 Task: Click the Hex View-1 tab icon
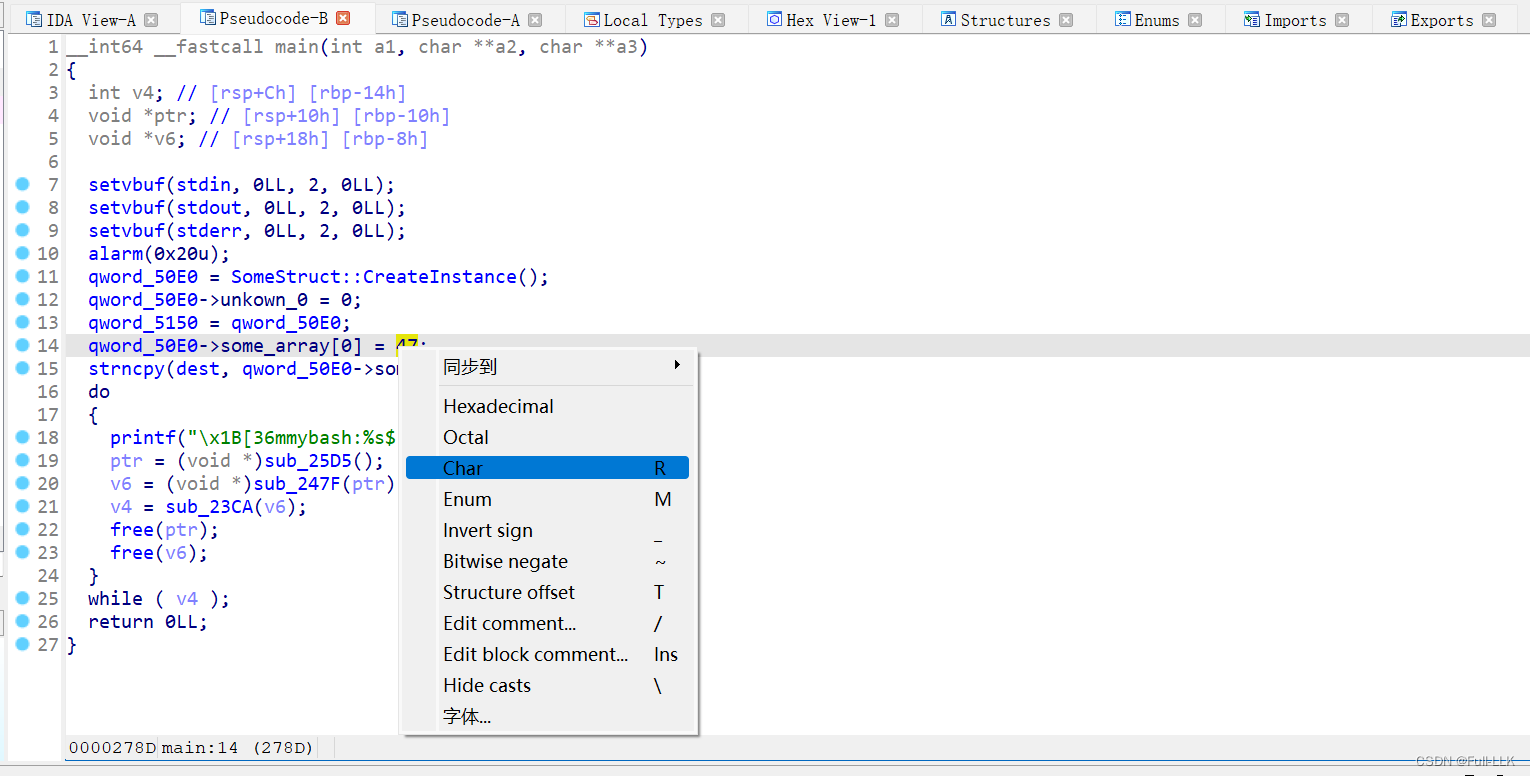(775, 19)
